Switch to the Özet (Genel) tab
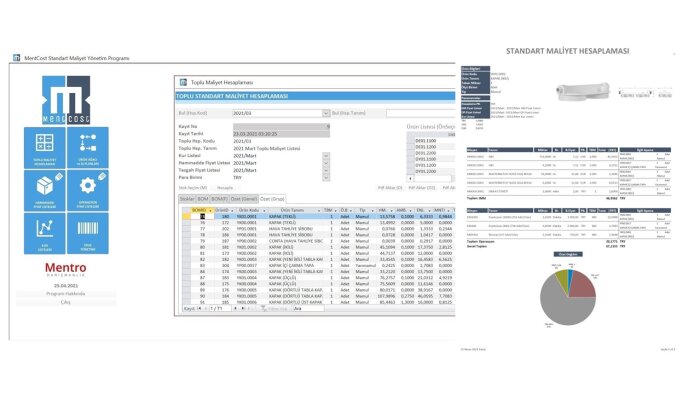This screenshot has width=700, height=394. point(244,199)
